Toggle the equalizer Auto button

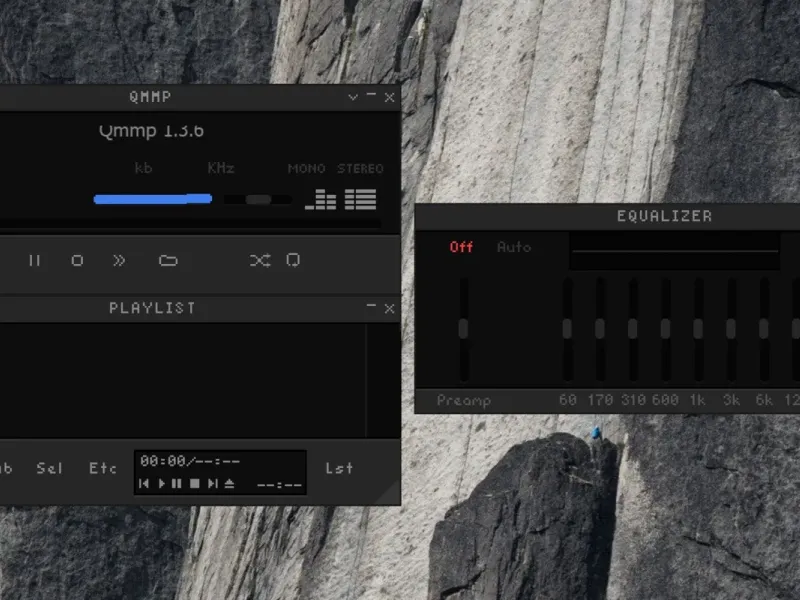[x=514, y=247]
